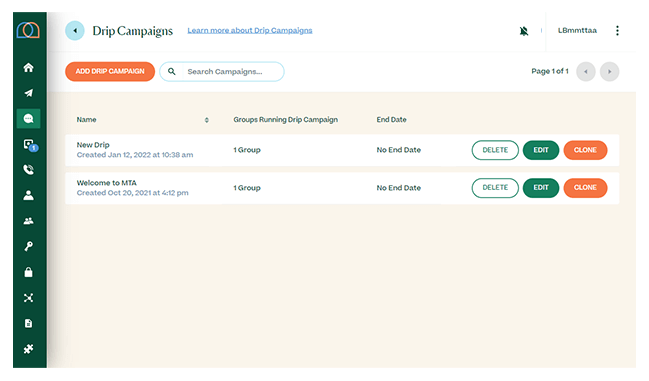Click the End Date column header

pos(392,120)
